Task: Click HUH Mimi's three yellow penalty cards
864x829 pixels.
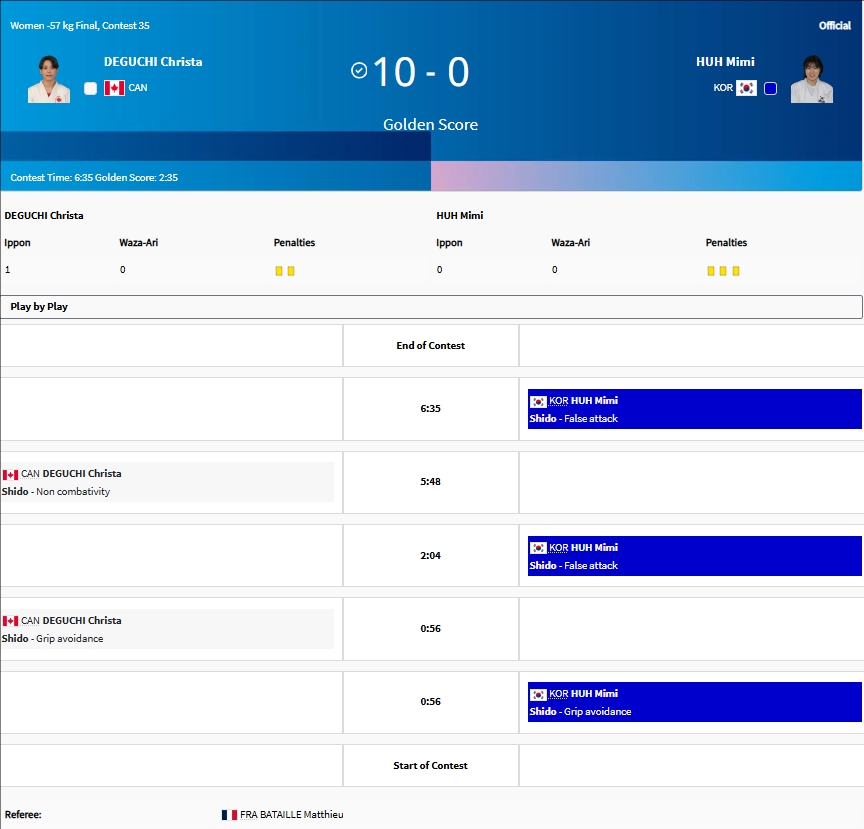Action: [723, 271]
